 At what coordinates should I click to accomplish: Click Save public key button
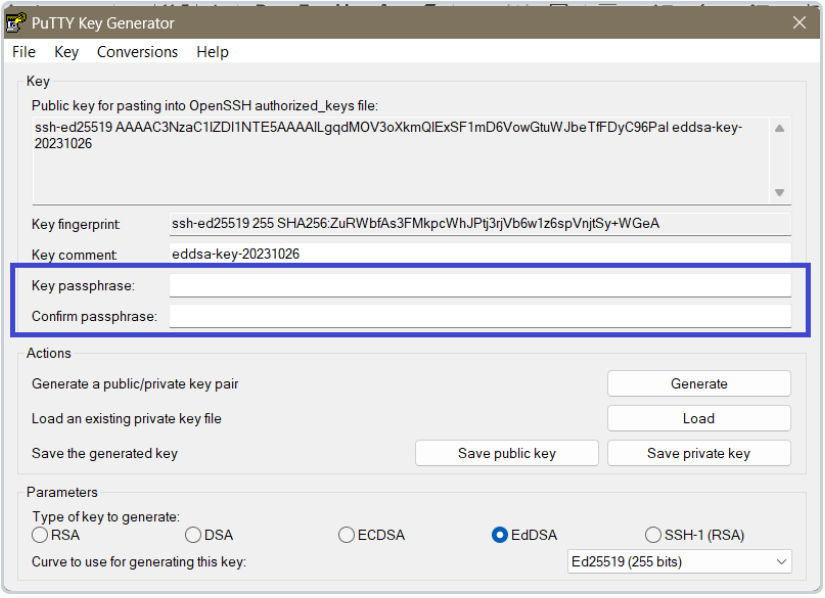[507, 453]
